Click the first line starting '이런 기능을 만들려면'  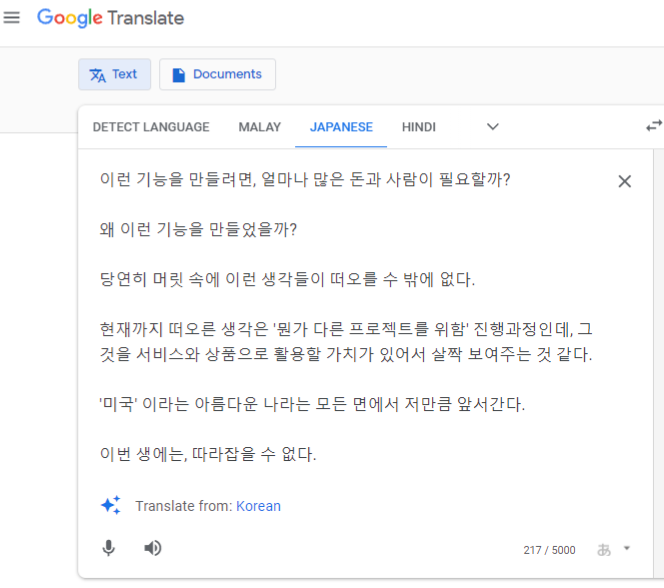pyautogui.click(x=305, y=179)
